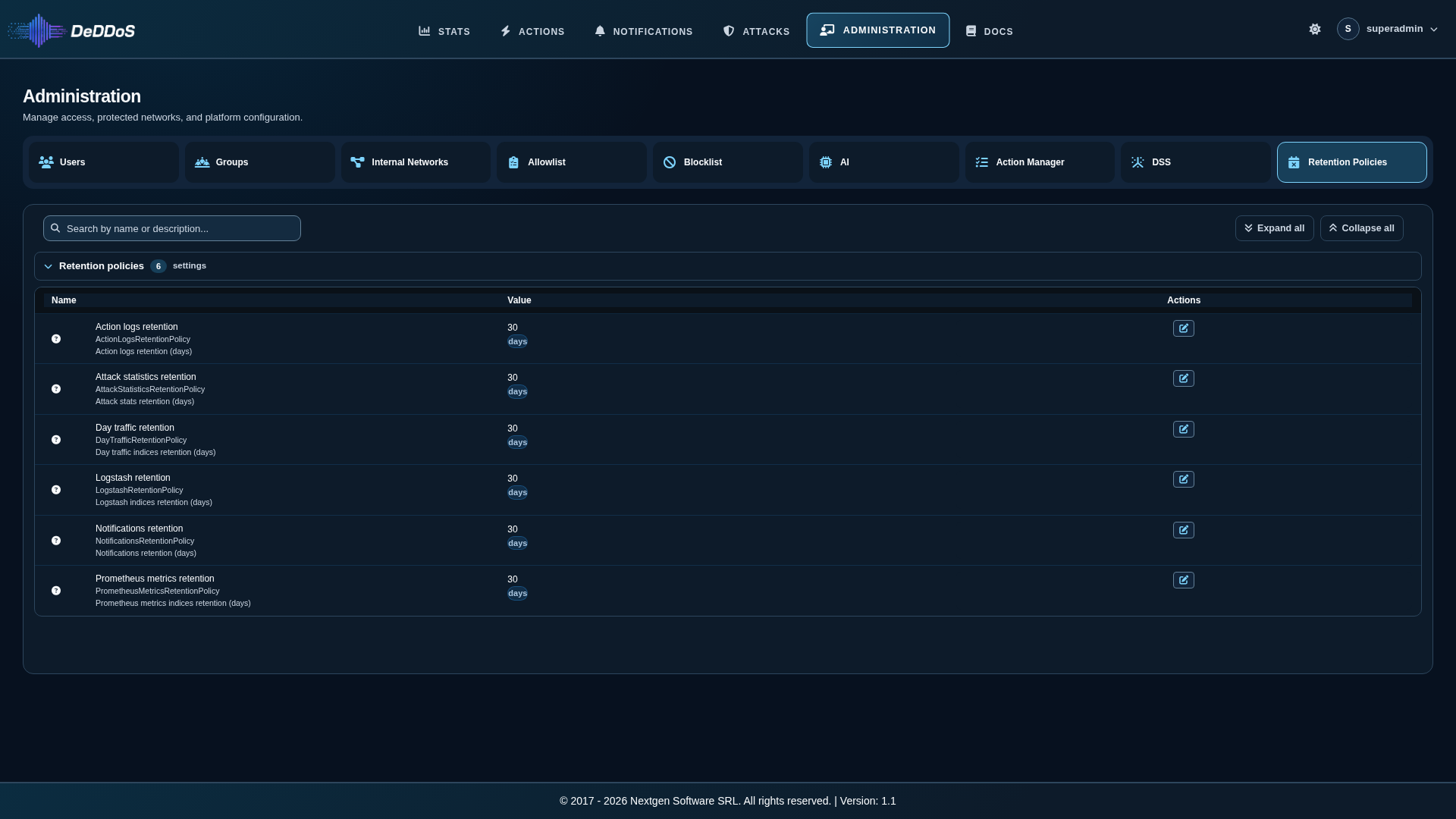Click the Value column header
This screenshot has height=819, width=1456.
(519, 300)
